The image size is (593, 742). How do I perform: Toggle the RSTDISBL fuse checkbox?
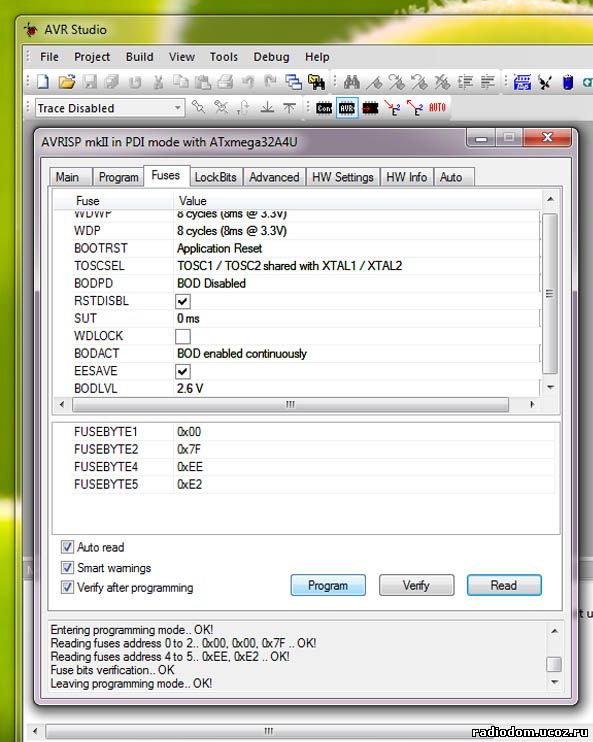[x=183, y=301]
